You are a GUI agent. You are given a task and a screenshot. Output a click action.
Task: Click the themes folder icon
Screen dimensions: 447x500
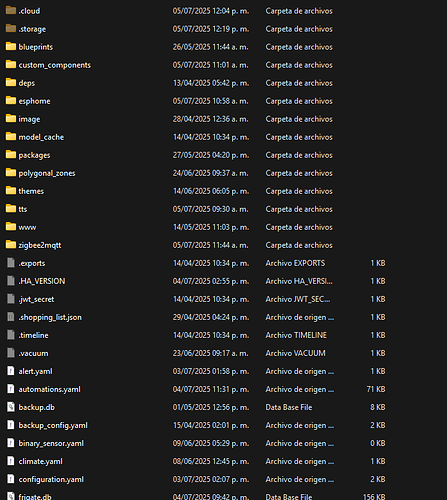11,191
